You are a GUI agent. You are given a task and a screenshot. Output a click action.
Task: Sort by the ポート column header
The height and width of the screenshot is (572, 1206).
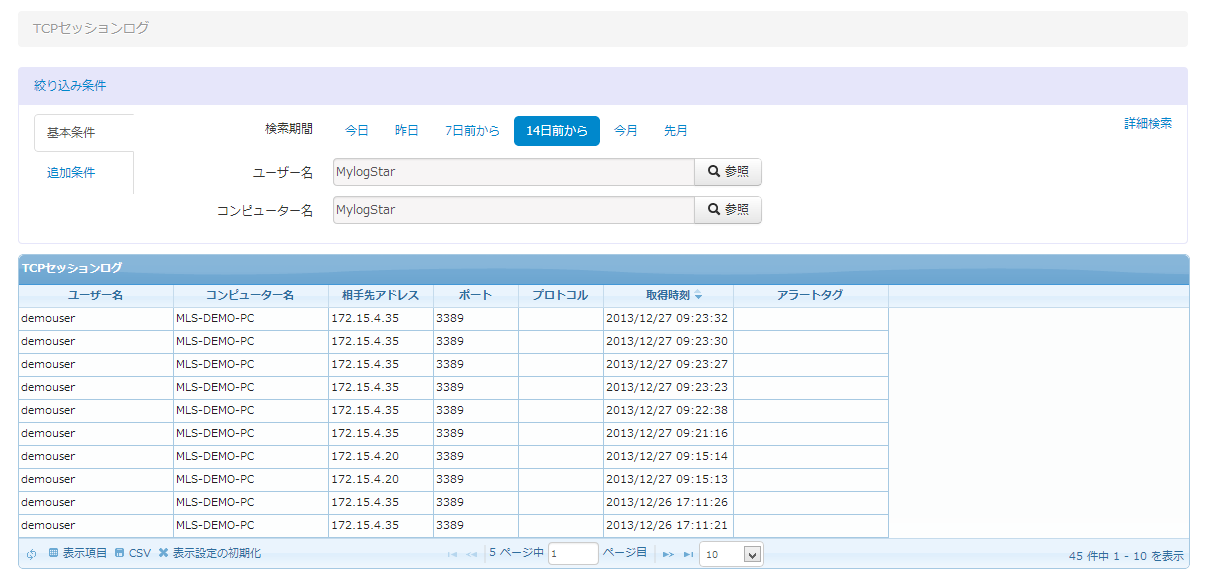(476, 296)
